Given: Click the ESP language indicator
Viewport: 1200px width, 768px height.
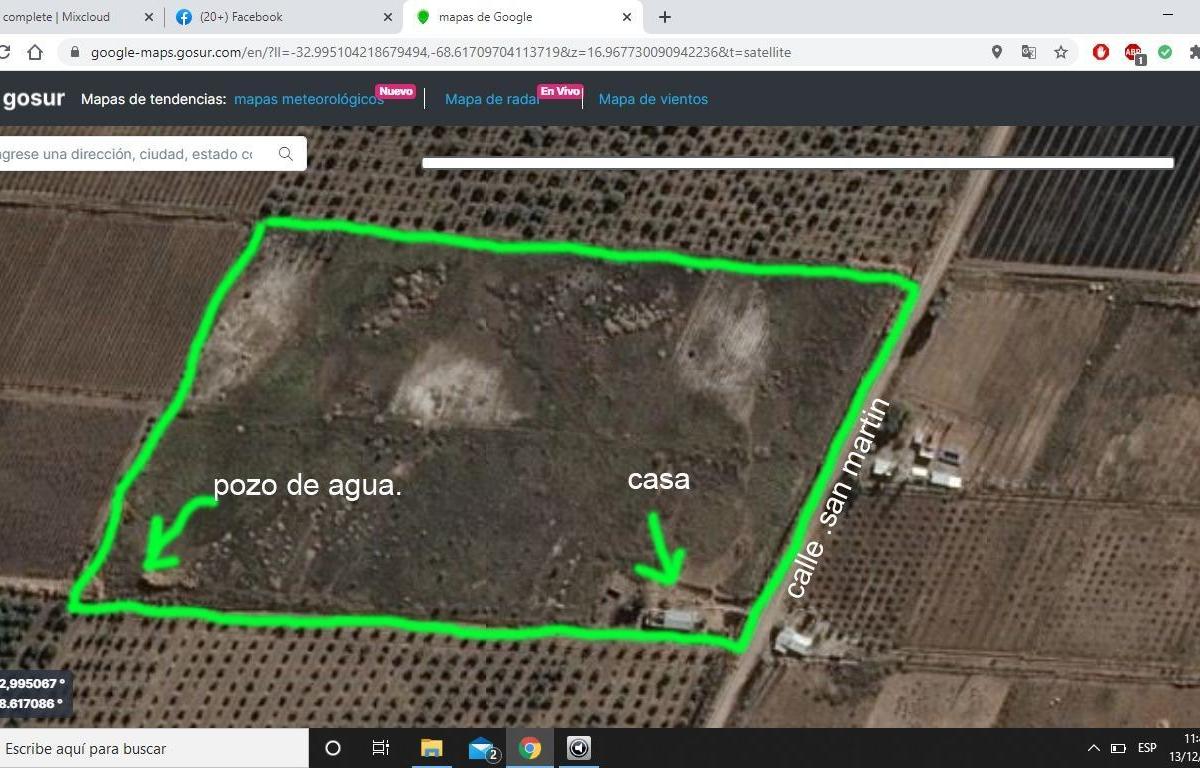Looking at the screenshot, I should [x=1147, y=748].
